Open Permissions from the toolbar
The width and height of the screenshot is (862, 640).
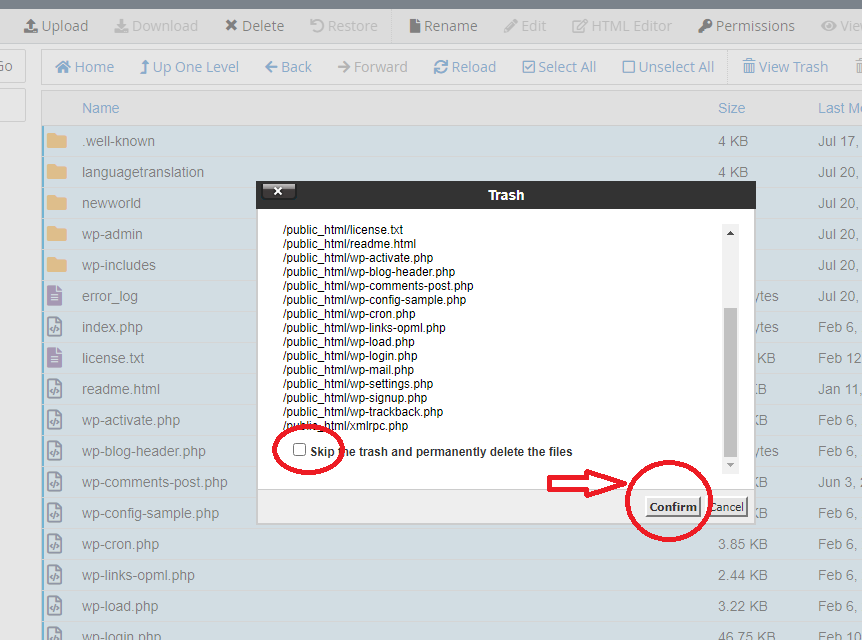click(746, 26)
